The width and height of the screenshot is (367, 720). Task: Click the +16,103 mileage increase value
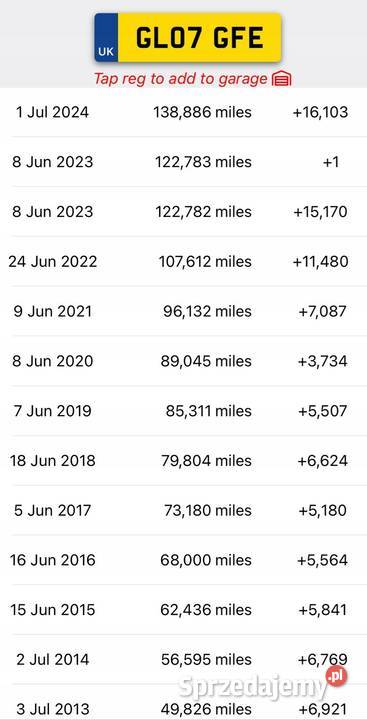(320, 112)
